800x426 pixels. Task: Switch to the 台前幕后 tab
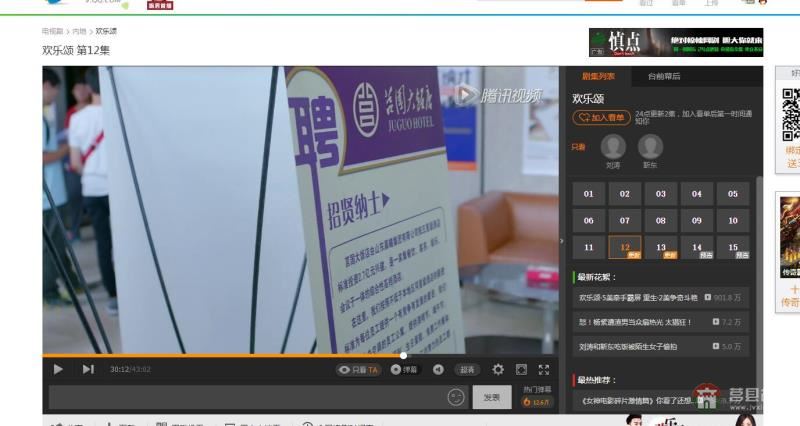click(664, 76)
